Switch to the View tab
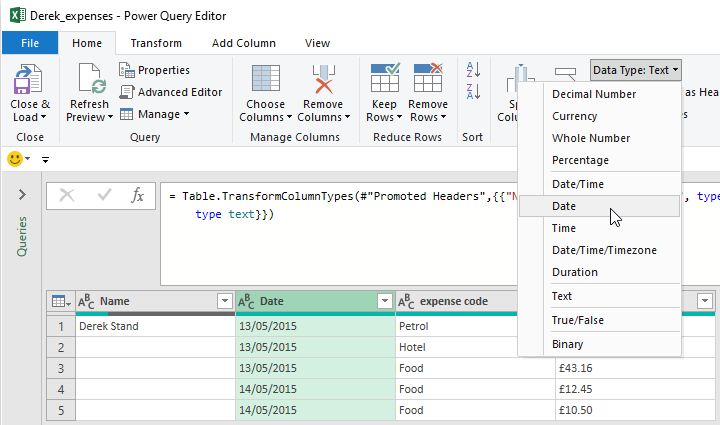Viewport: 720px width, 425px height. click(317, 43)
